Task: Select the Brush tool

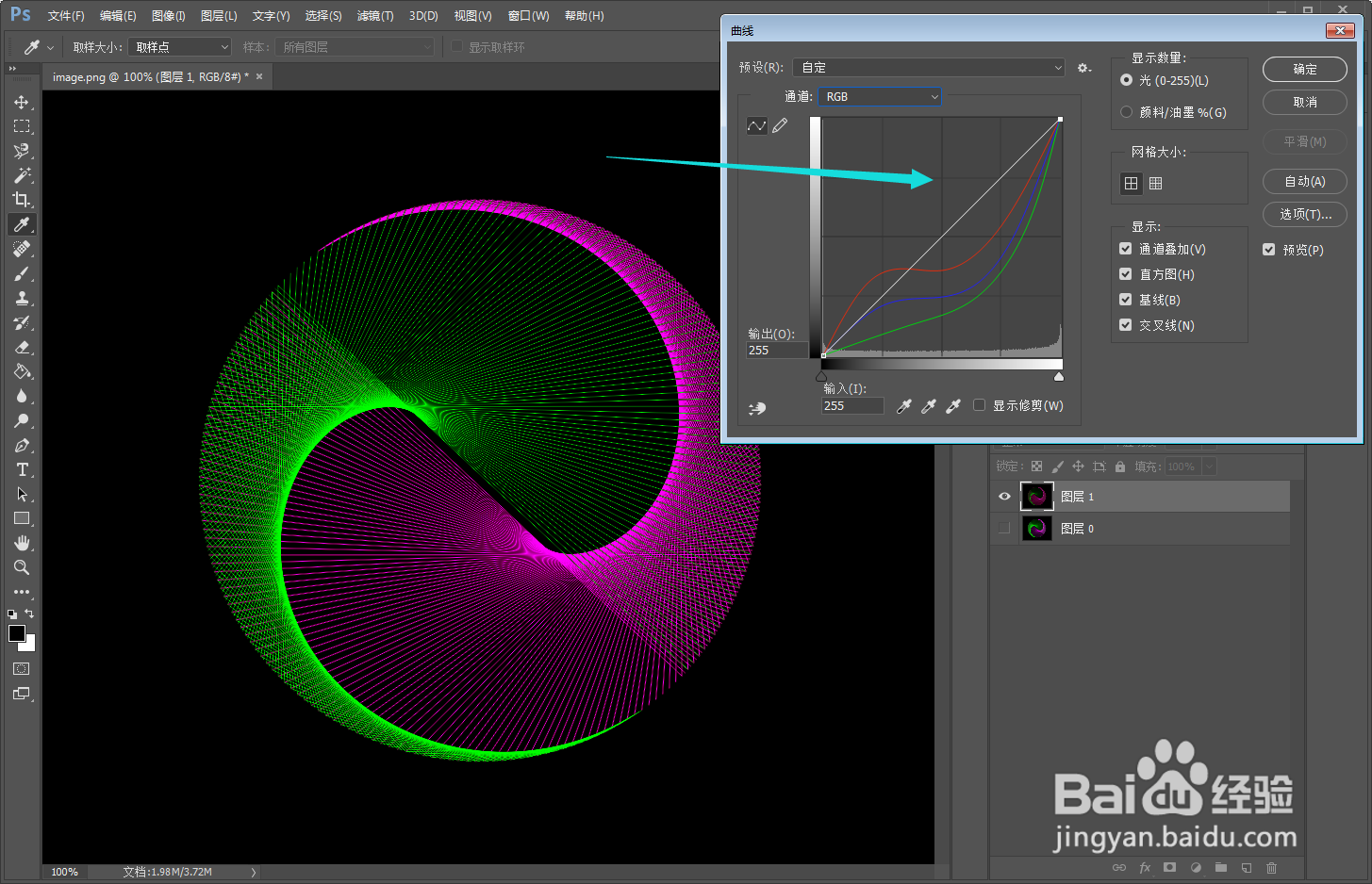Action: (x=22, y=273)
